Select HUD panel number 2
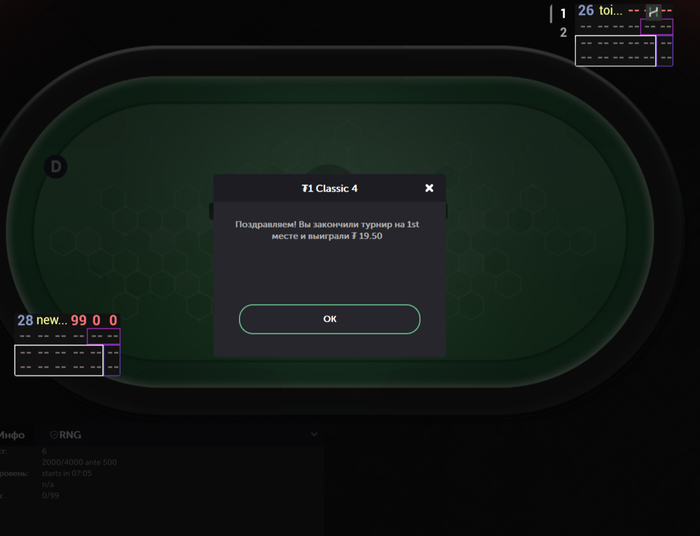This screenshot has height=536, width=700. [563, 33]
